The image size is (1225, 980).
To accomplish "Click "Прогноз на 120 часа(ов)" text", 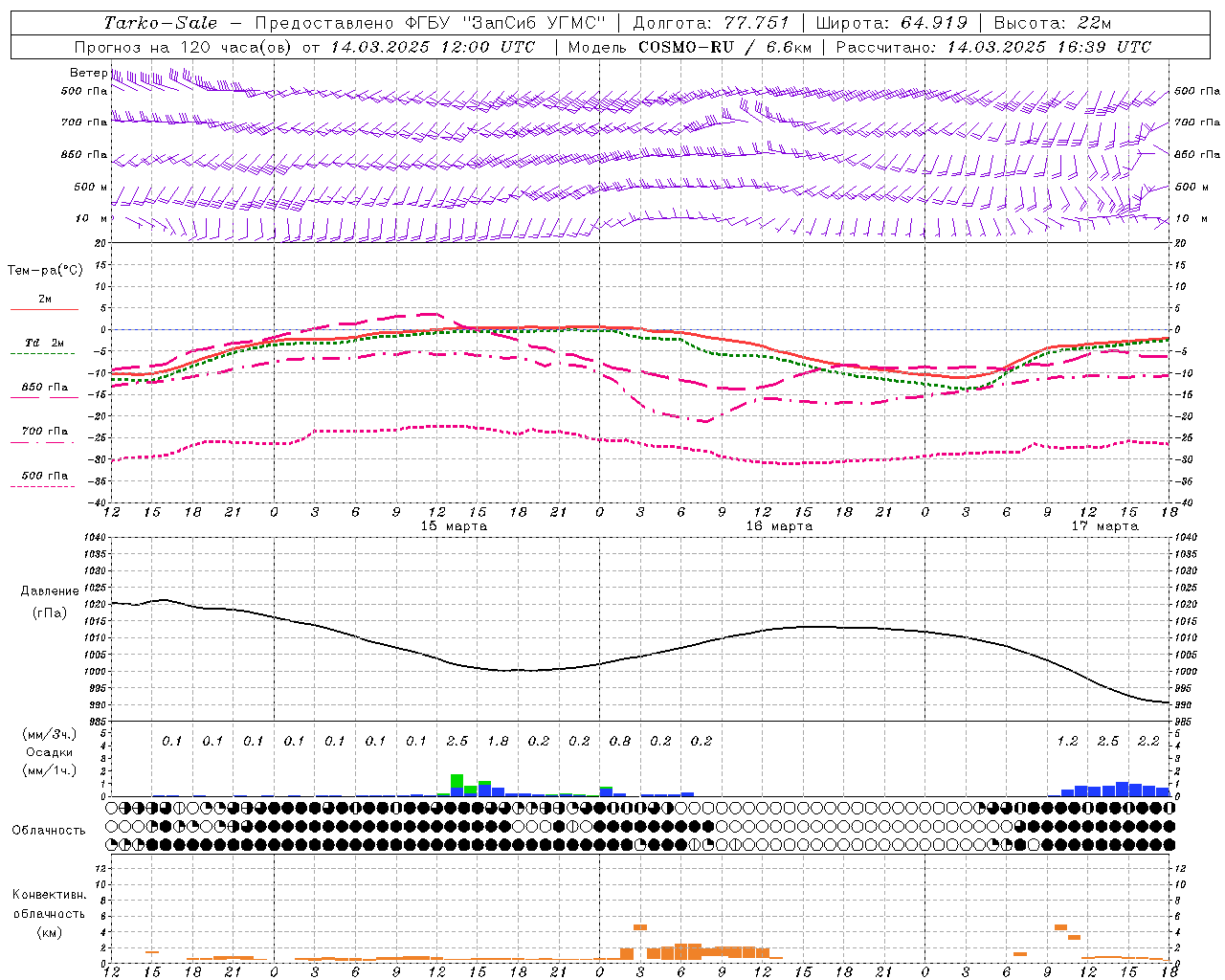I will coord(183,47).
